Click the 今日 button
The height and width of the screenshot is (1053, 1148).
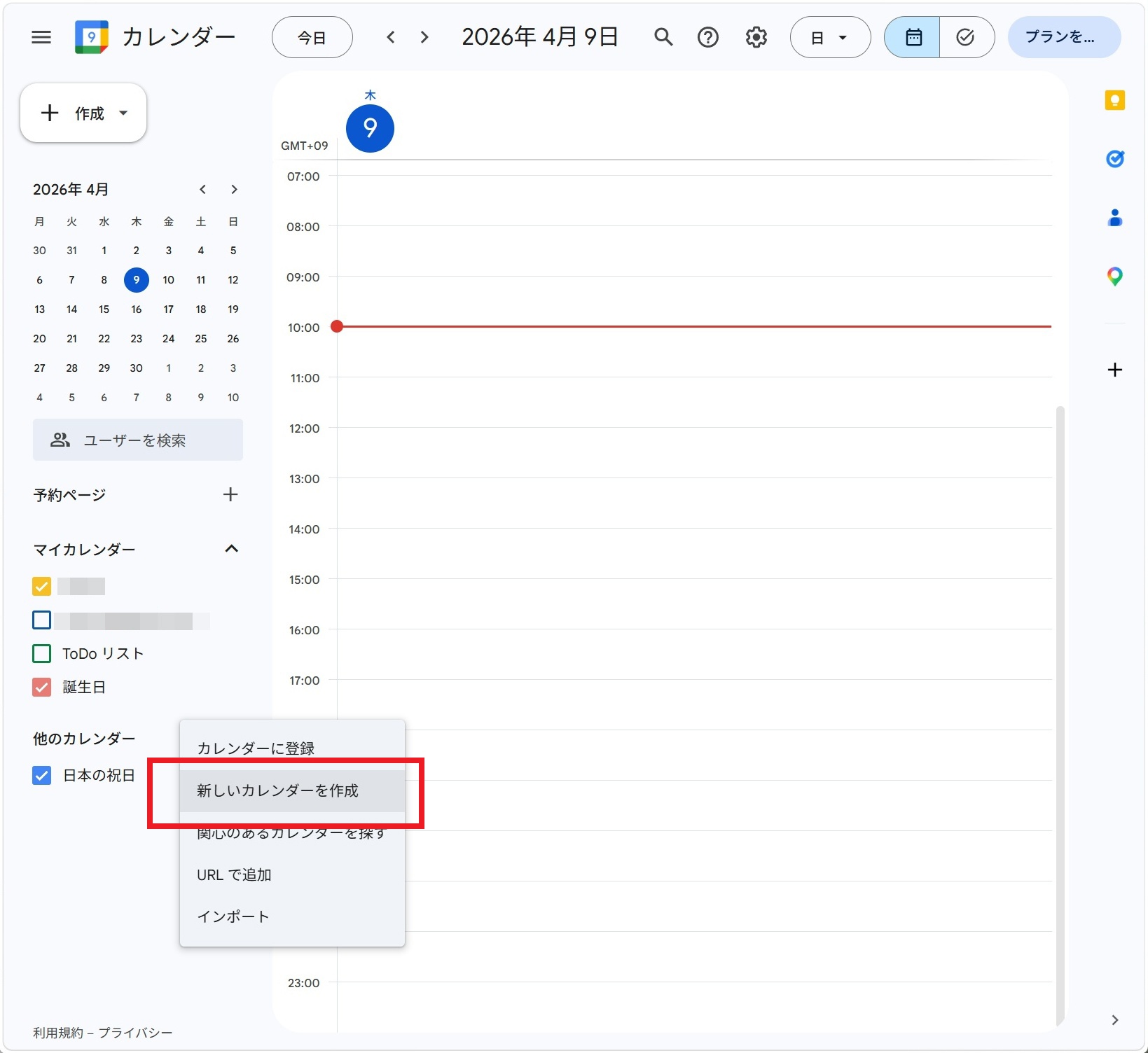click(x=312, y=38)
